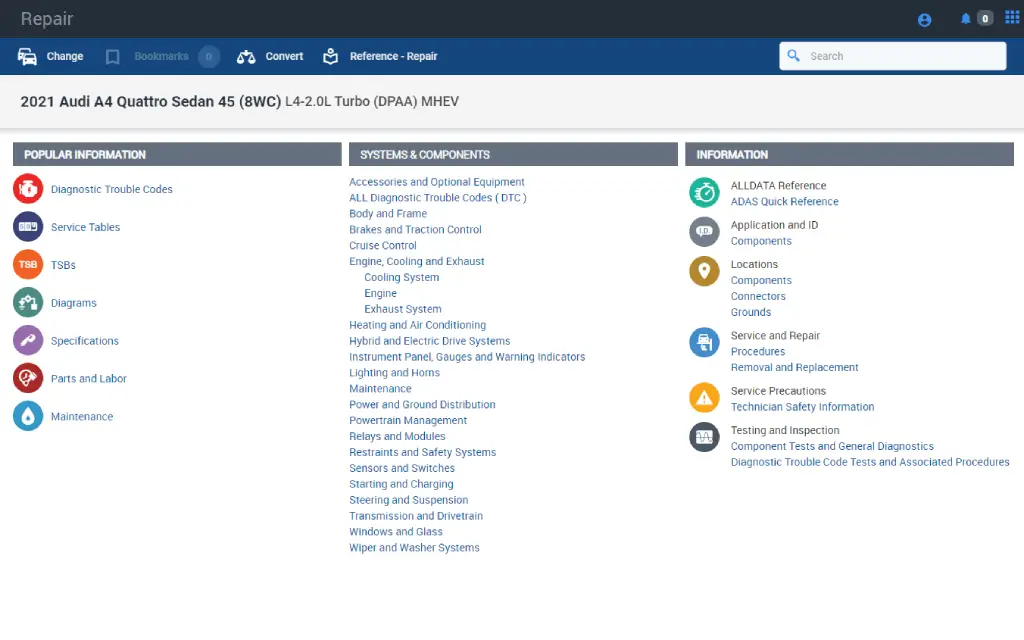Viewport: 1024px width, 640px height.
Task: Open the Diagnostic Trouble Codes red engine icon
Action: click(x=28, y=189)
